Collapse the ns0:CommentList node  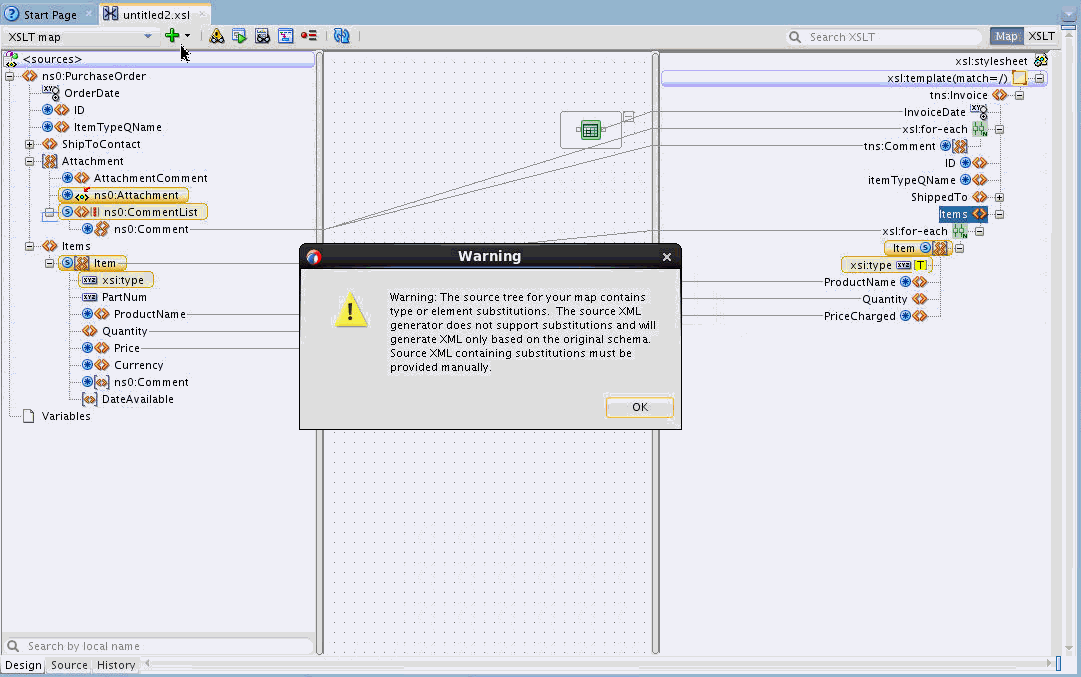click(x=49, y=212)
